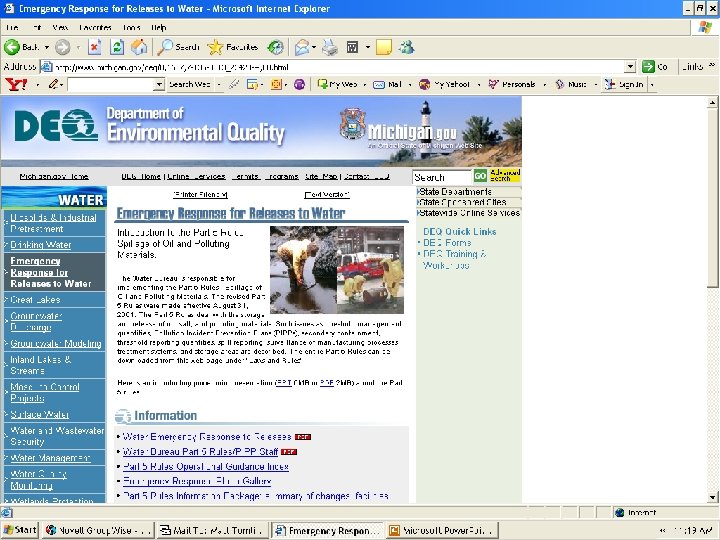Open the Yahoo search box dropdown arrow
This screenshot has height=540, width=720.
(159, 84)
